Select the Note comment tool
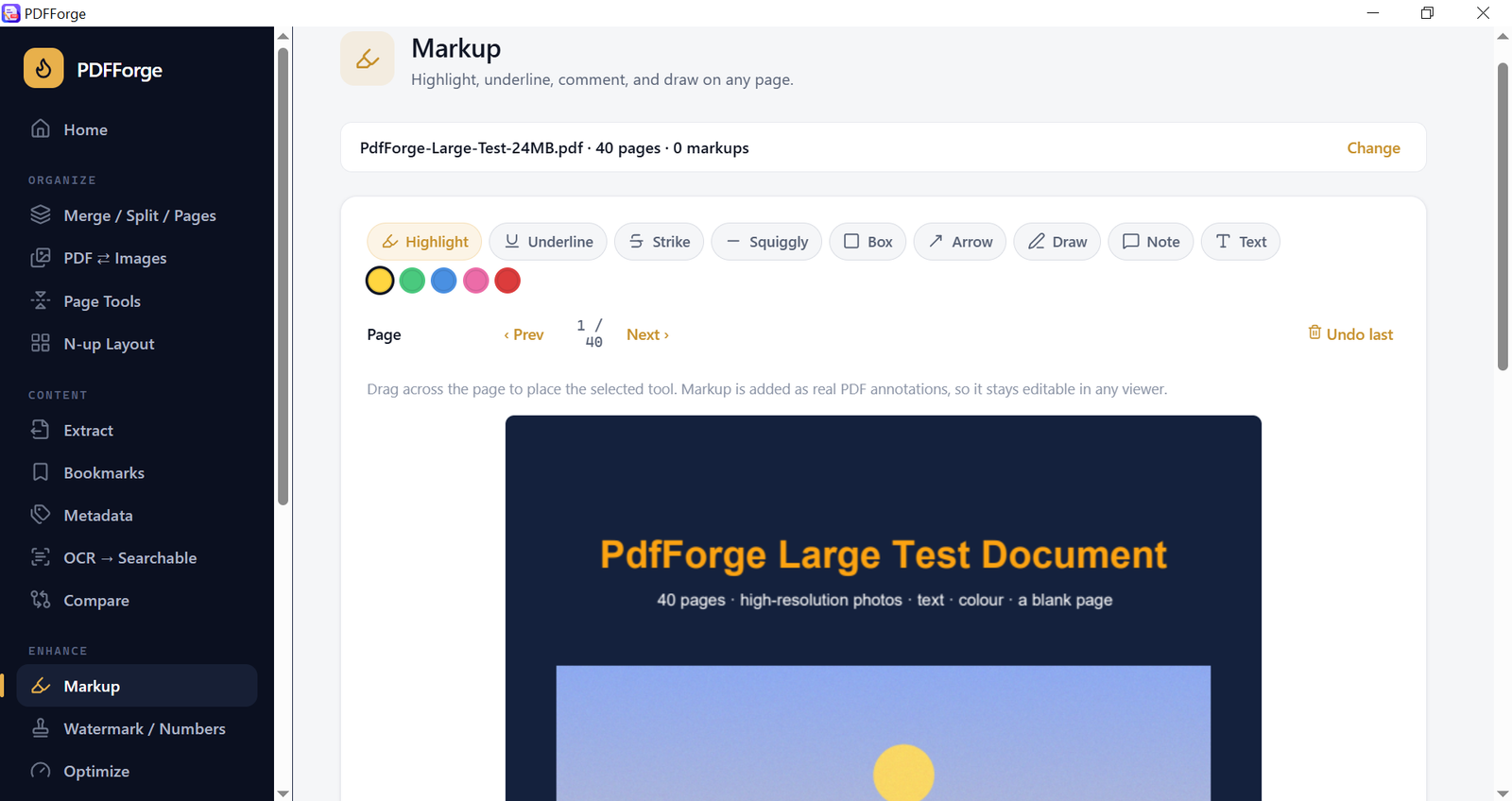 pos(1151,242)
